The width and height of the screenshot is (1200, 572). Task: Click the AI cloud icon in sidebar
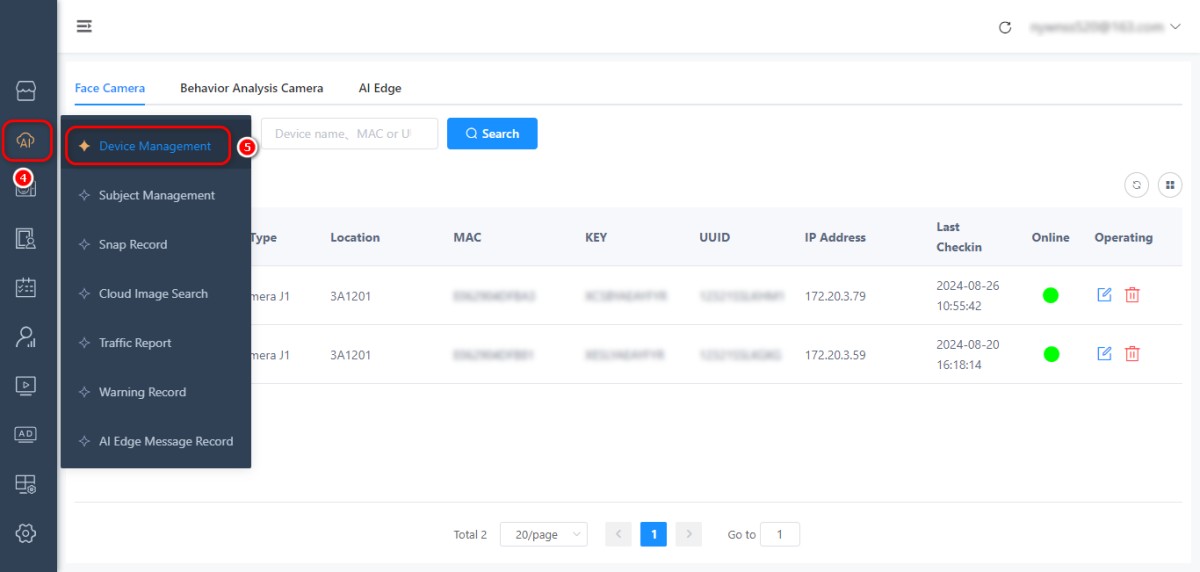point(27,141)
